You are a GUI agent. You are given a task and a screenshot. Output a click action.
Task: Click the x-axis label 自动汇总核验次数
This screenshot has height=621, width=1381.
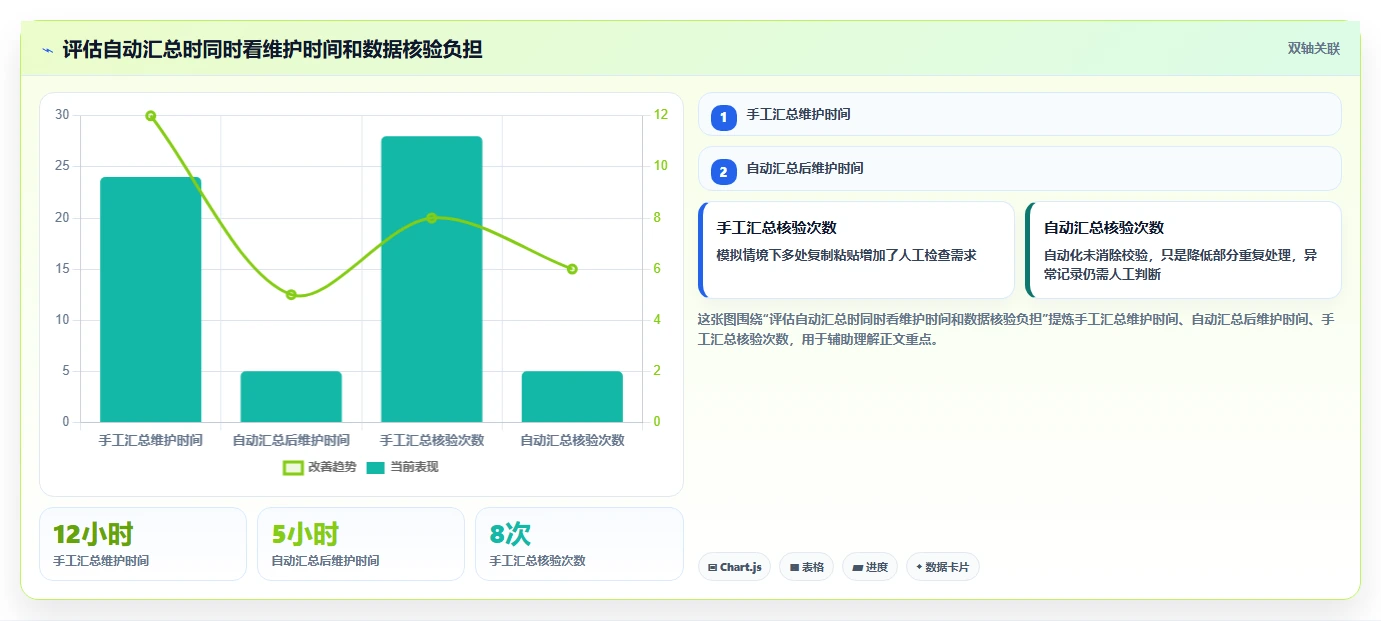tap(572, 441)
